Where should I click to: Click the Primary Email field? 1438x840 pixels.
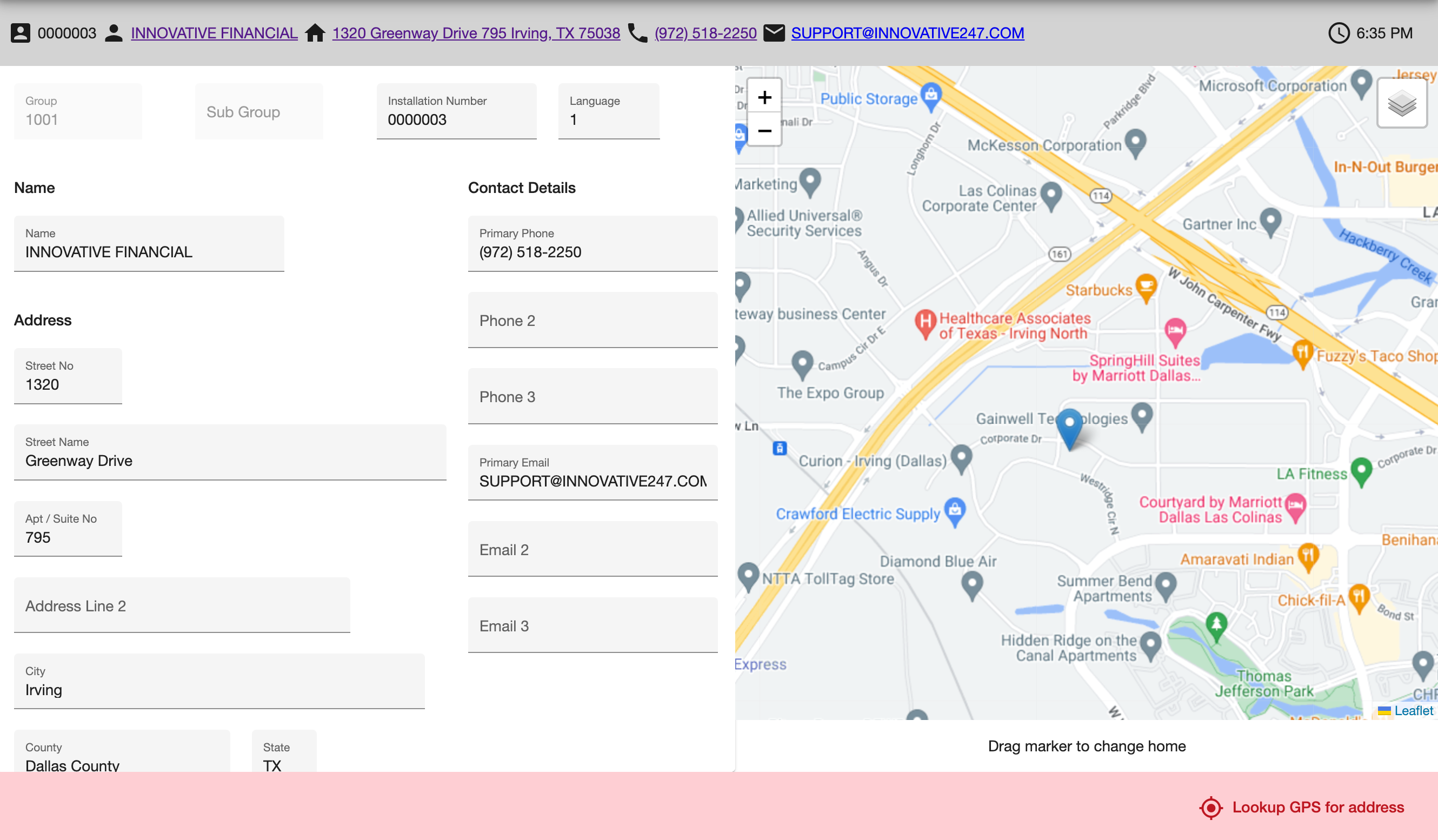coord(593,472)
